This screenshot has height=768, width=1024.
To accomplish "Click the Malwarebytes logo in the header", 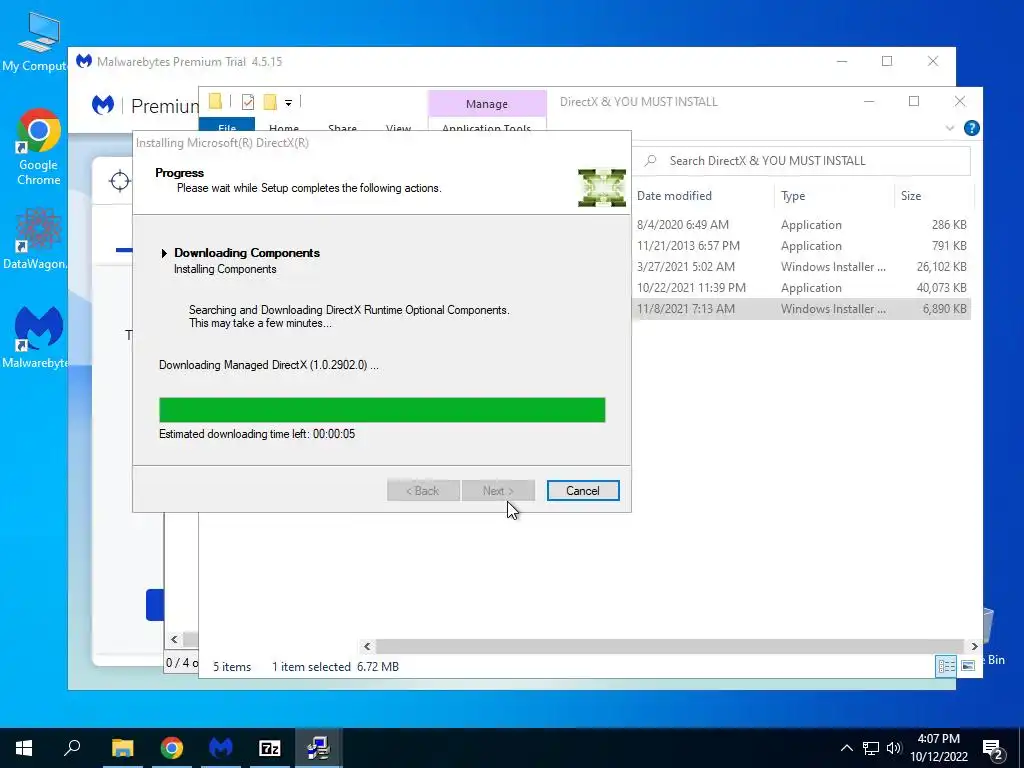I will [x=103, y=105].
